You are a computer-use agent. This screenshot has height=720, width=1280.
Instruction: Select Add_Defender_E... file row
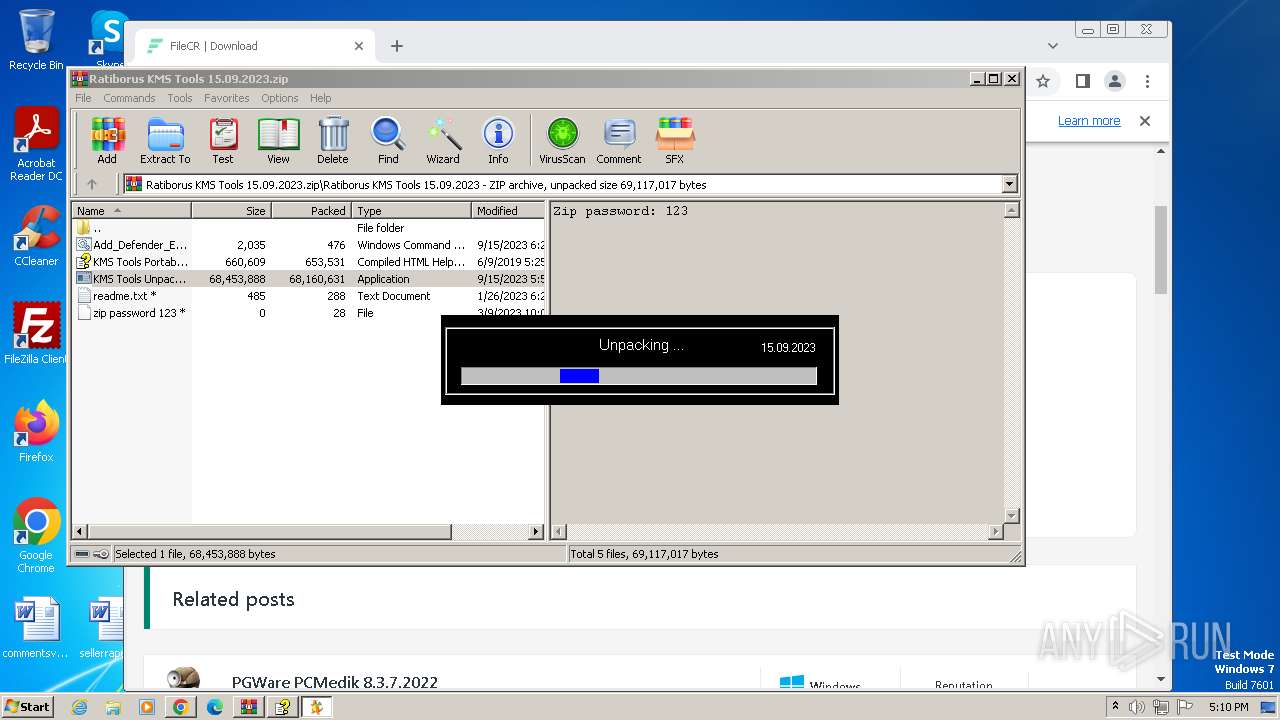click(308, 245)
